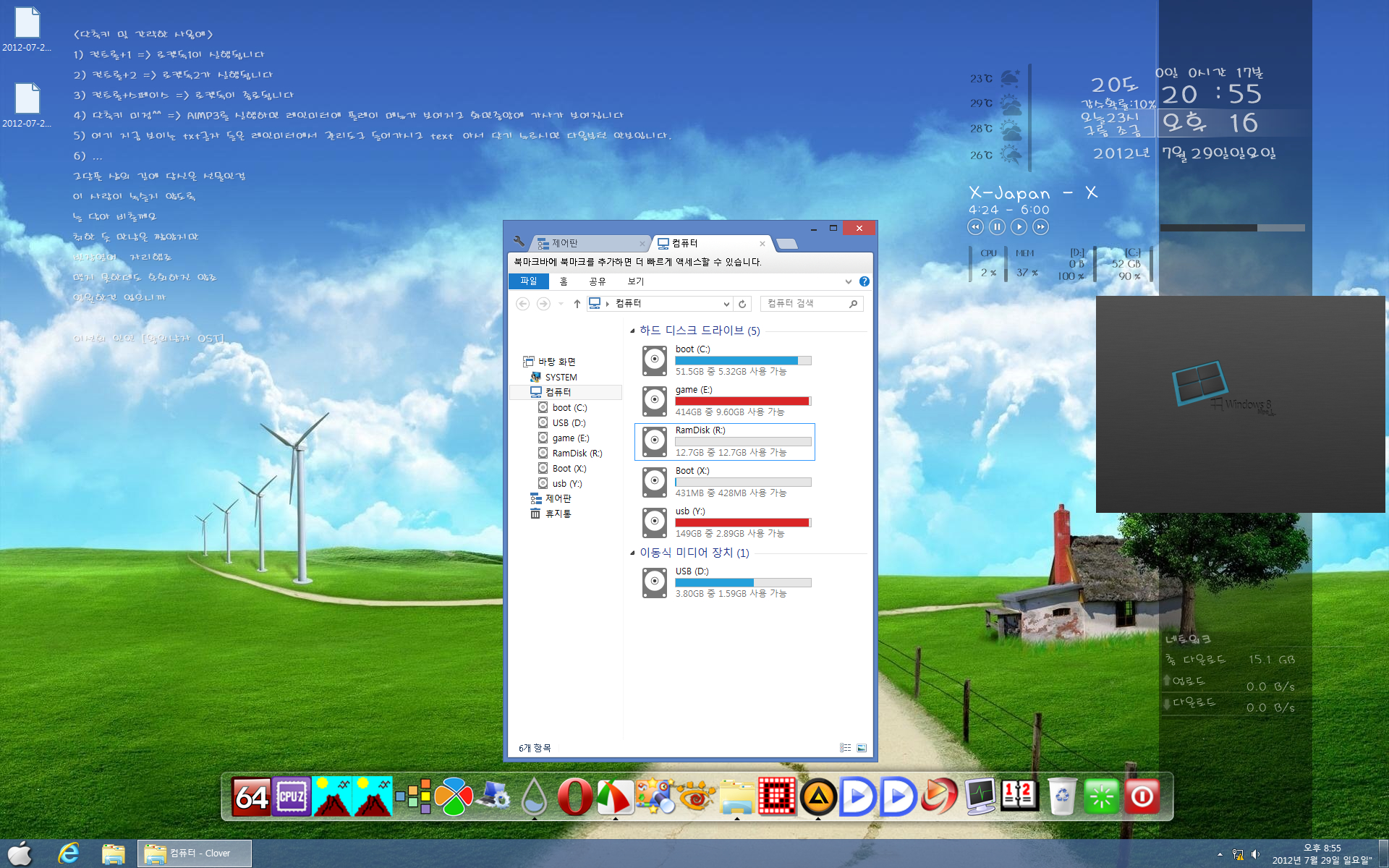The image size is (1389, 868).
Task: Pause the X-Japan track
Action: [997, 227]
